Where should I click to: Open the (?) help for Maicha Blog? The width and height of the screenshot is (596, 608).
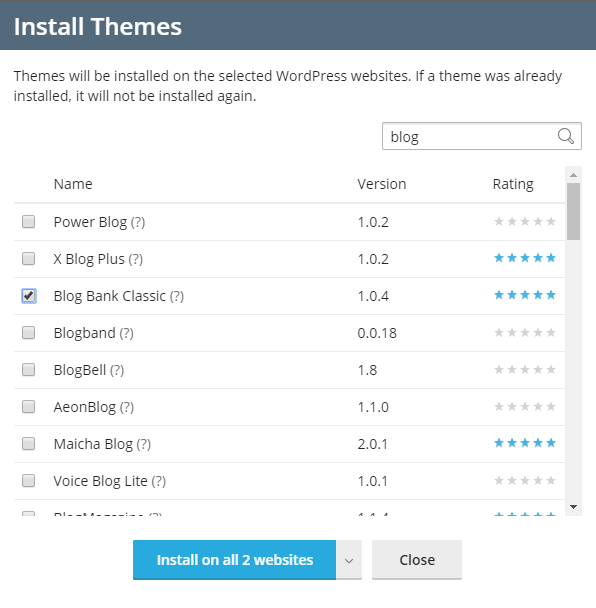(143, 444)
